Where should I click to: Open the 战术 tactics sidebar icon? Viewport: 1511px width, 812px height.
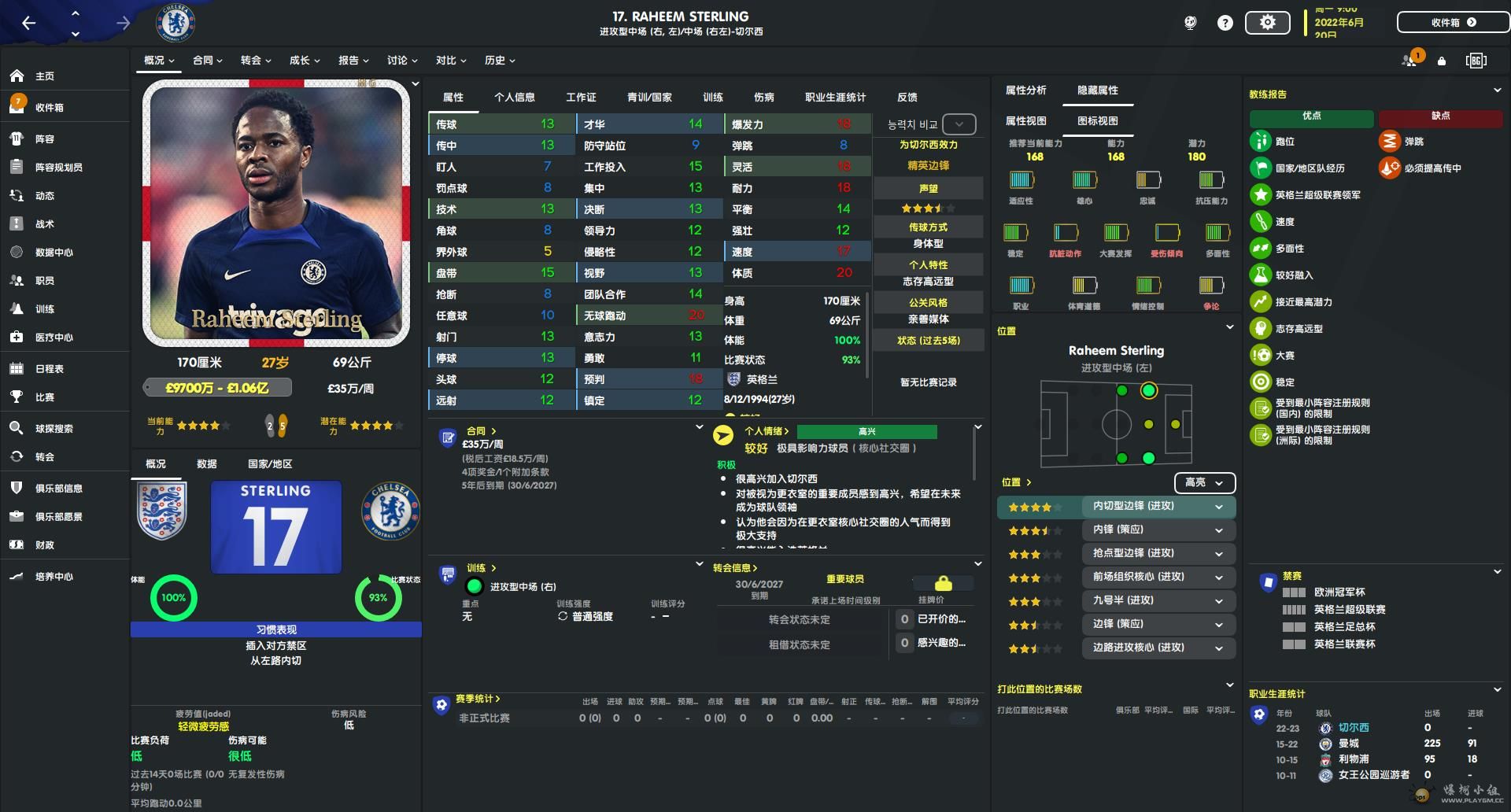(x=17, y=223)
